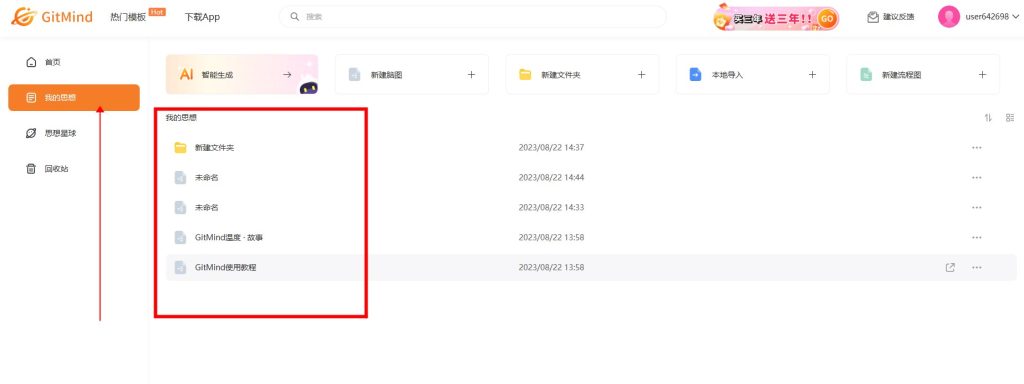Screen dimensions: 1024x384
Task: Click the pink user avatar
Action: tap(949, 17)
